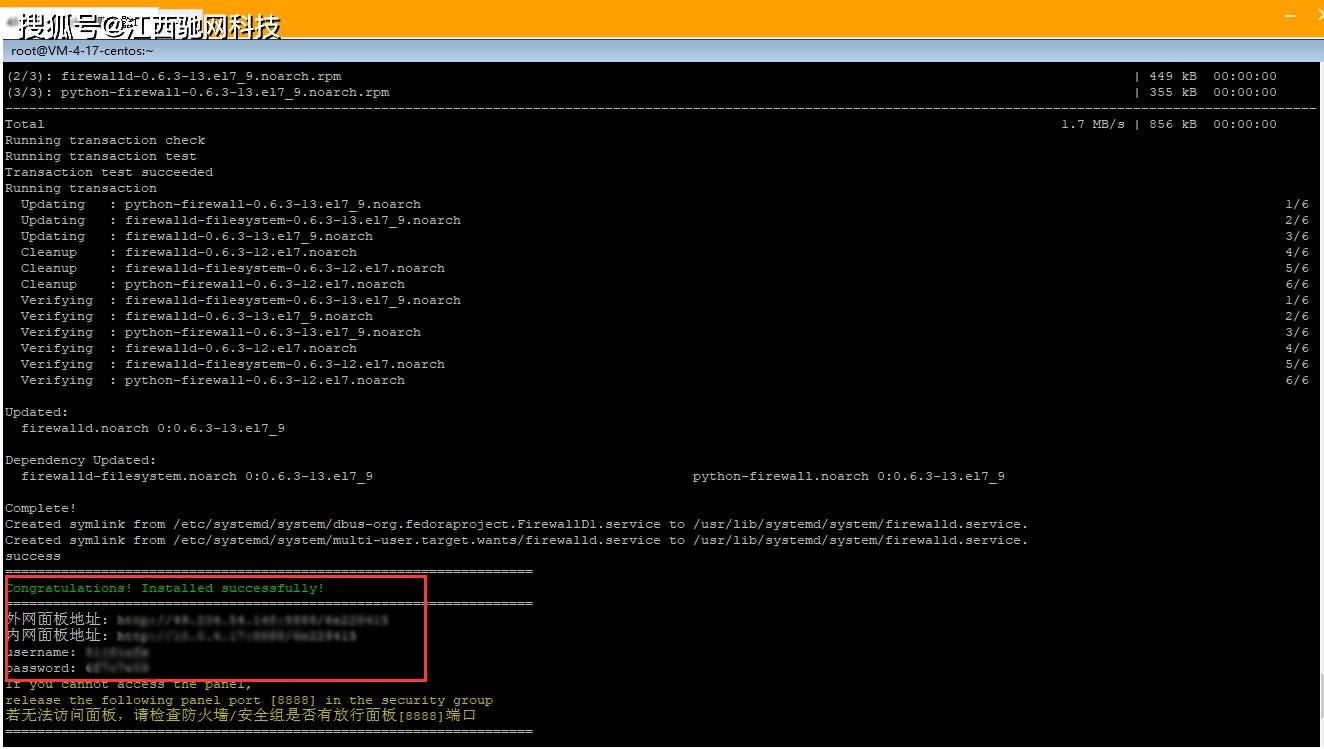Image resolution: width=1324 pixels, height=749 pixels.
Task: Click the 'Transaction test succeeded' line
Action: [109, 172]
